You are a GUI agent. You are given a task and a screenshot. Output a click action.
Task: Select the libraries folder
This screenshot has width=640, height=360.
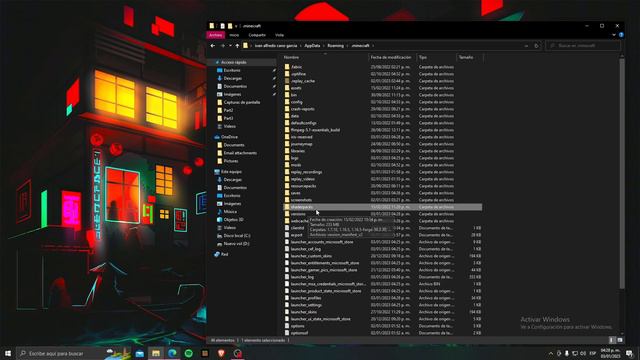[x=298, y=151]
